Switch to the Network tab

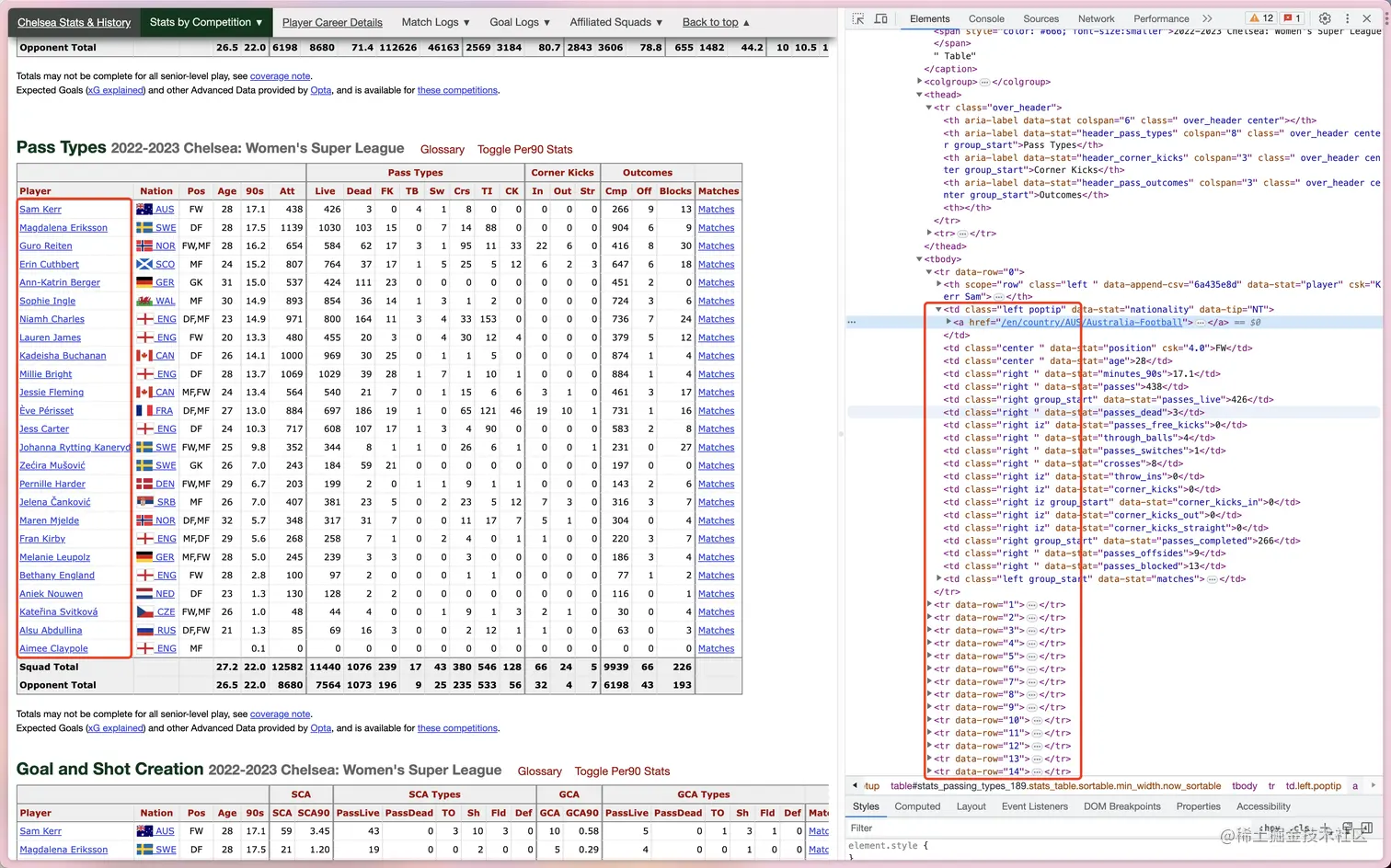(1097, 18)
